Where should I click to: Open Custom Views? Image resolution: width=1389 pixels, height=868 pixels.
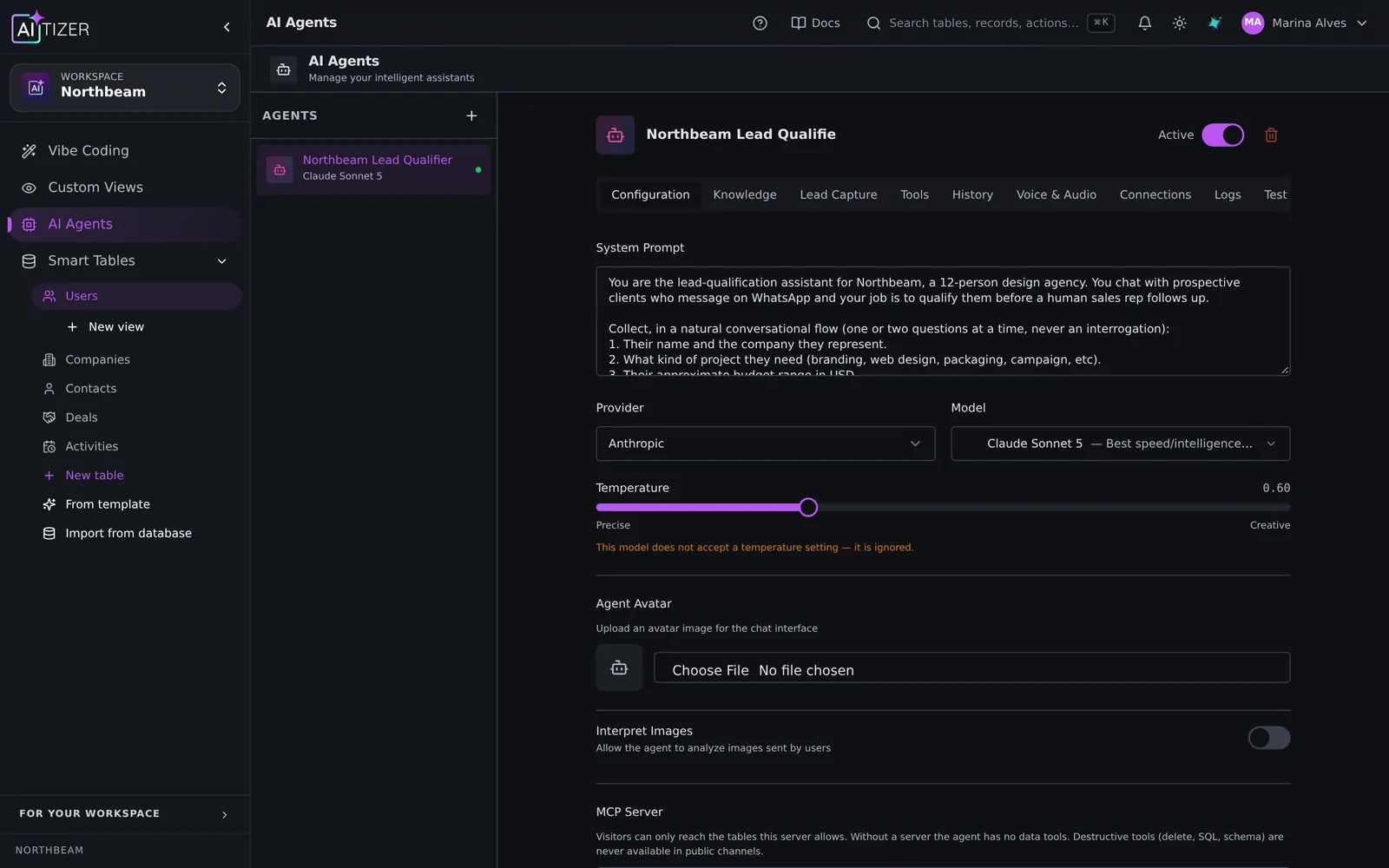tap(124, 187)
